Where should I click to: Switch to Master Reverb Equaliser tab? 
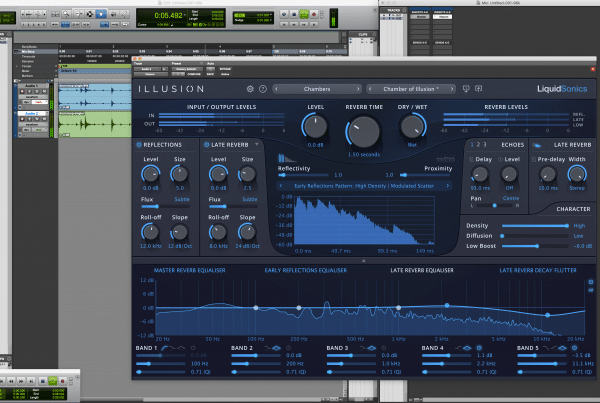pos(189,270)
